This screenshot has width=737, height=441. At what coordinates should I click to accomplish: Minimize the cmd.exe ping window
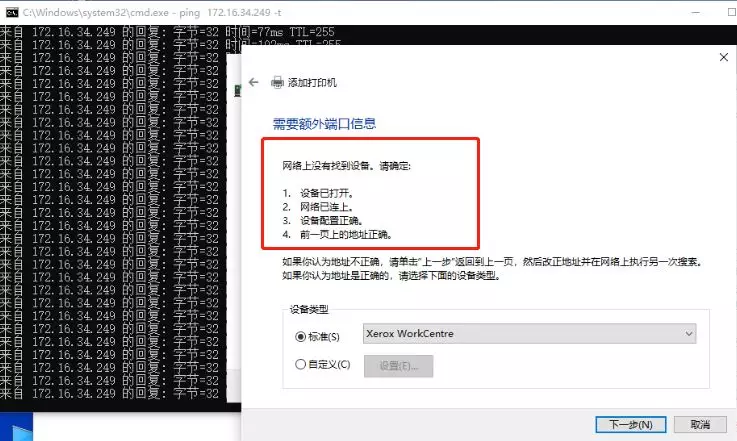click(x=696, y=12)
